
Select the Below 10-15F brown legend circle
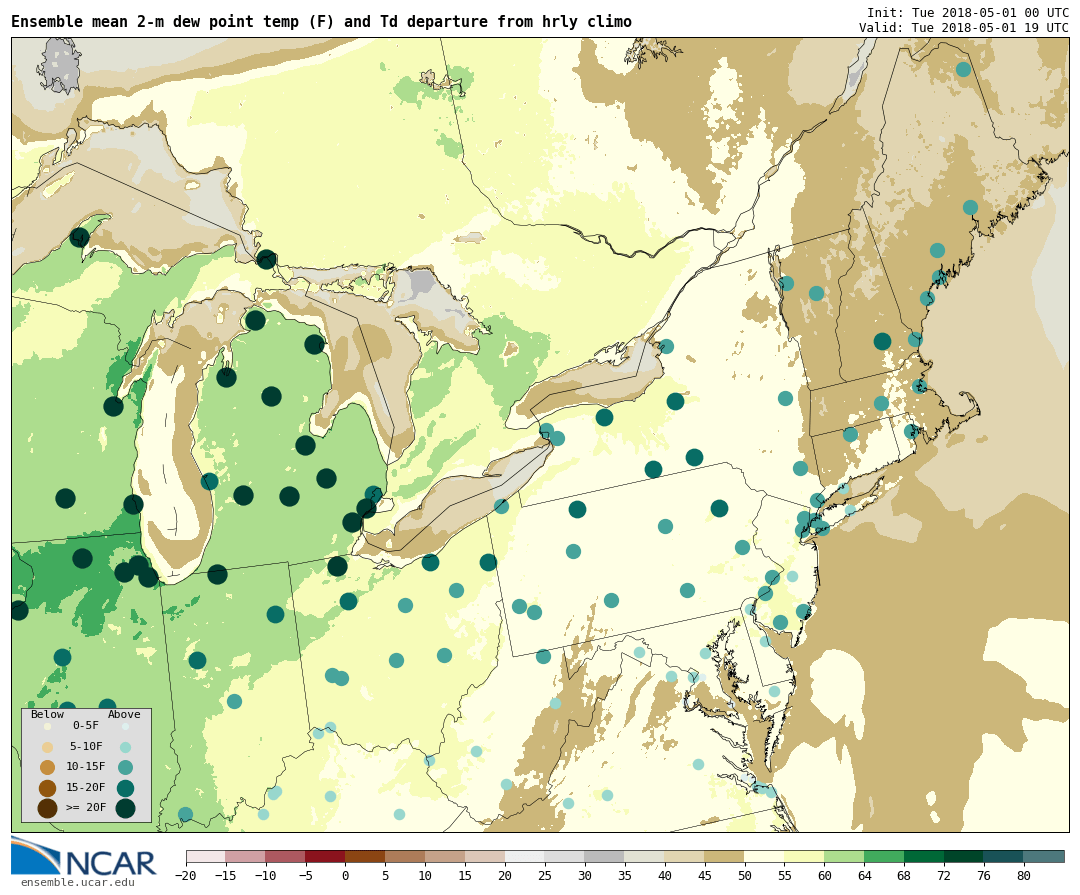click(48, 767)
